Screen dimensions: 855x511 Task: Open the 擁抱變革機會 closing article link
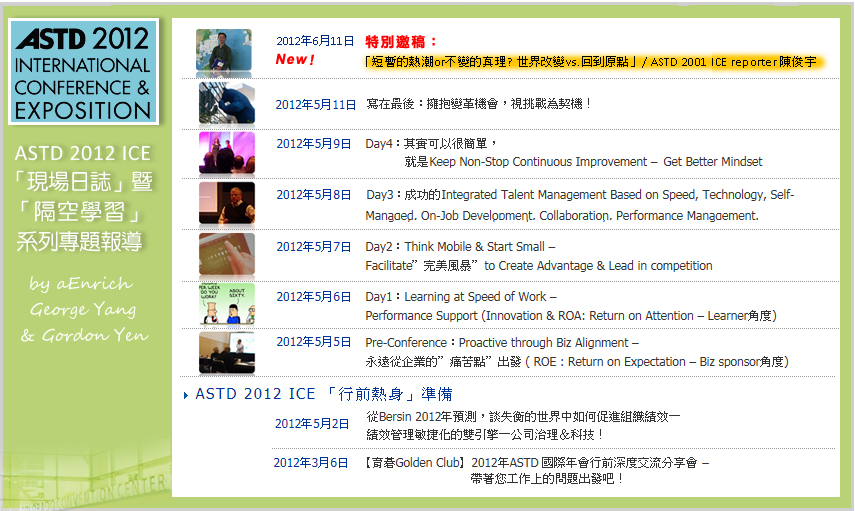[x=479, y=104]
